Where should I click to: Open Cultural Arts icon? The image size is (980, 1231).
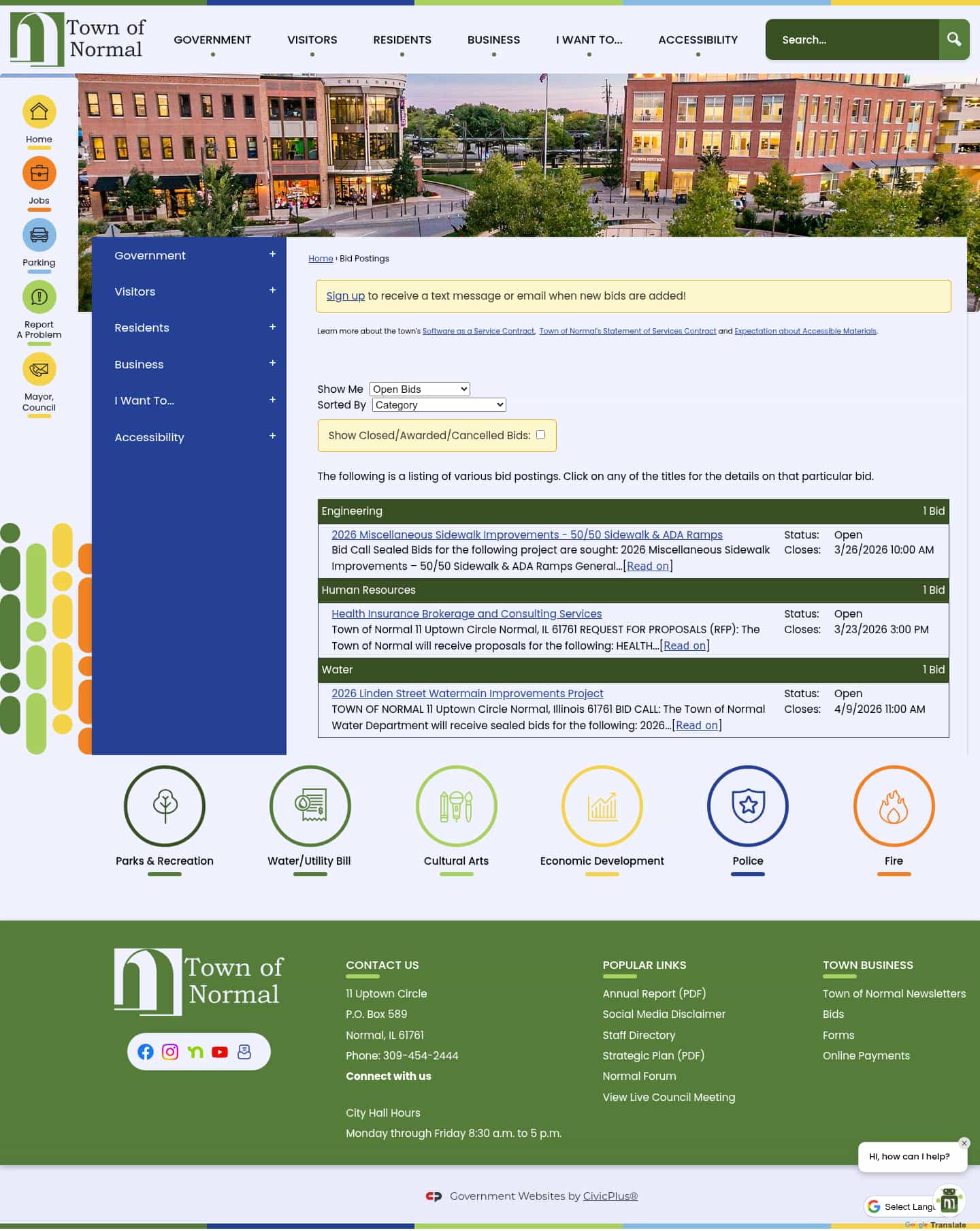click(x=457, y=806)
